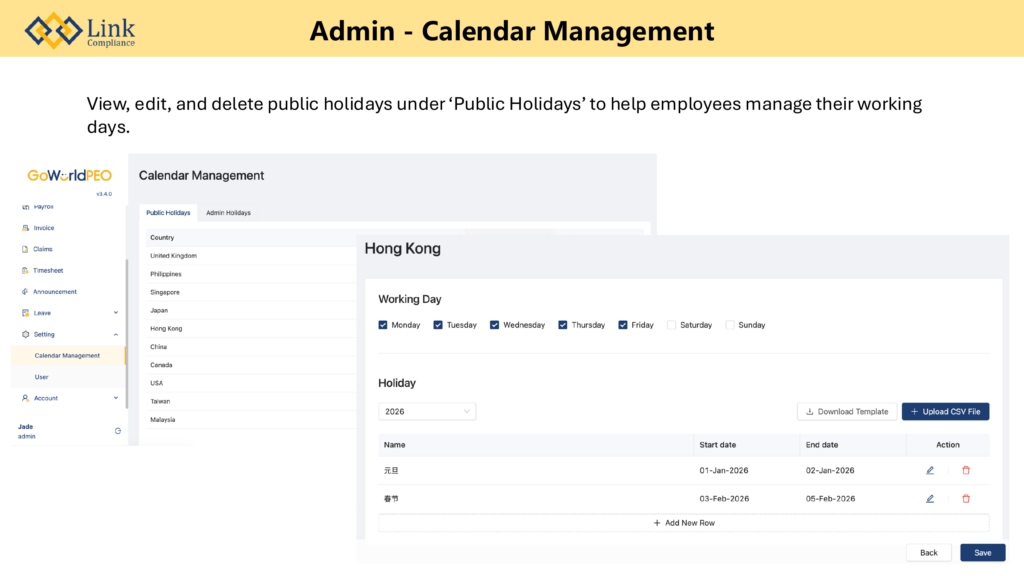
Task: Uncheck the Monday working day
Action: [x=384, y=325]
